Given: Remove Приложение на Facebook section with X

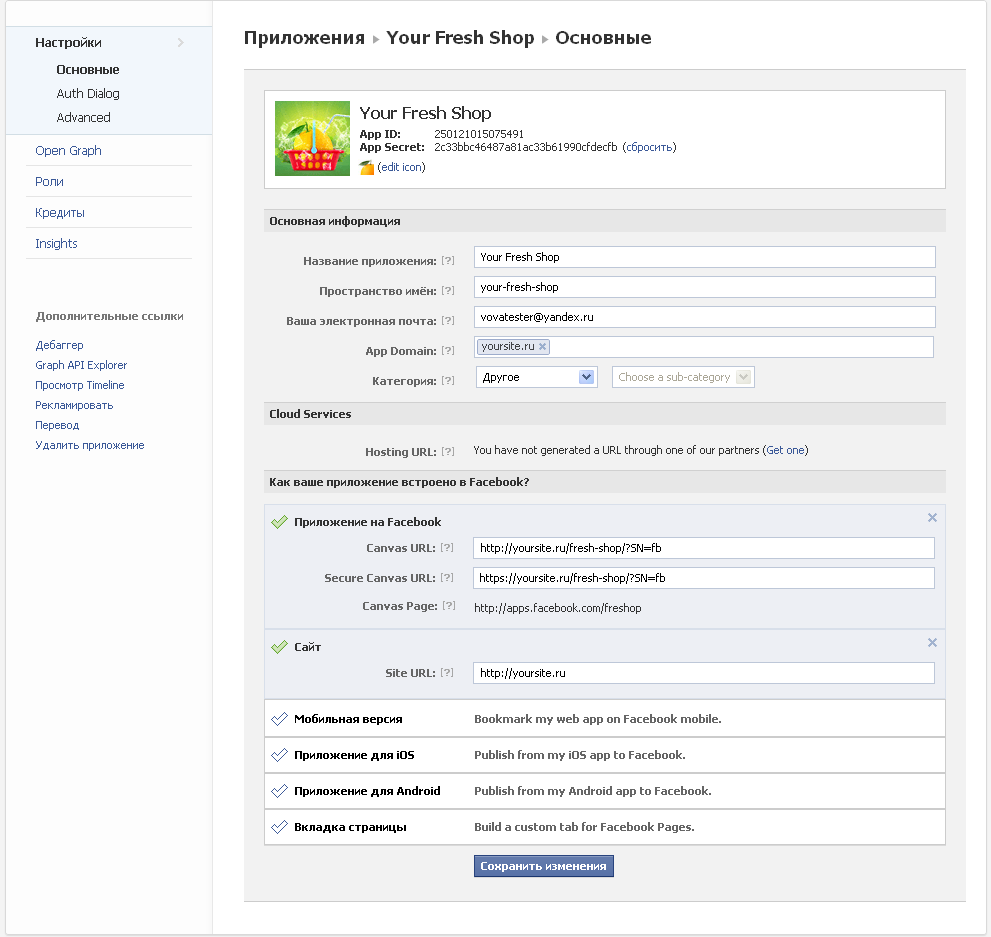Looking at the screenshot, I should tap(932, 518).
